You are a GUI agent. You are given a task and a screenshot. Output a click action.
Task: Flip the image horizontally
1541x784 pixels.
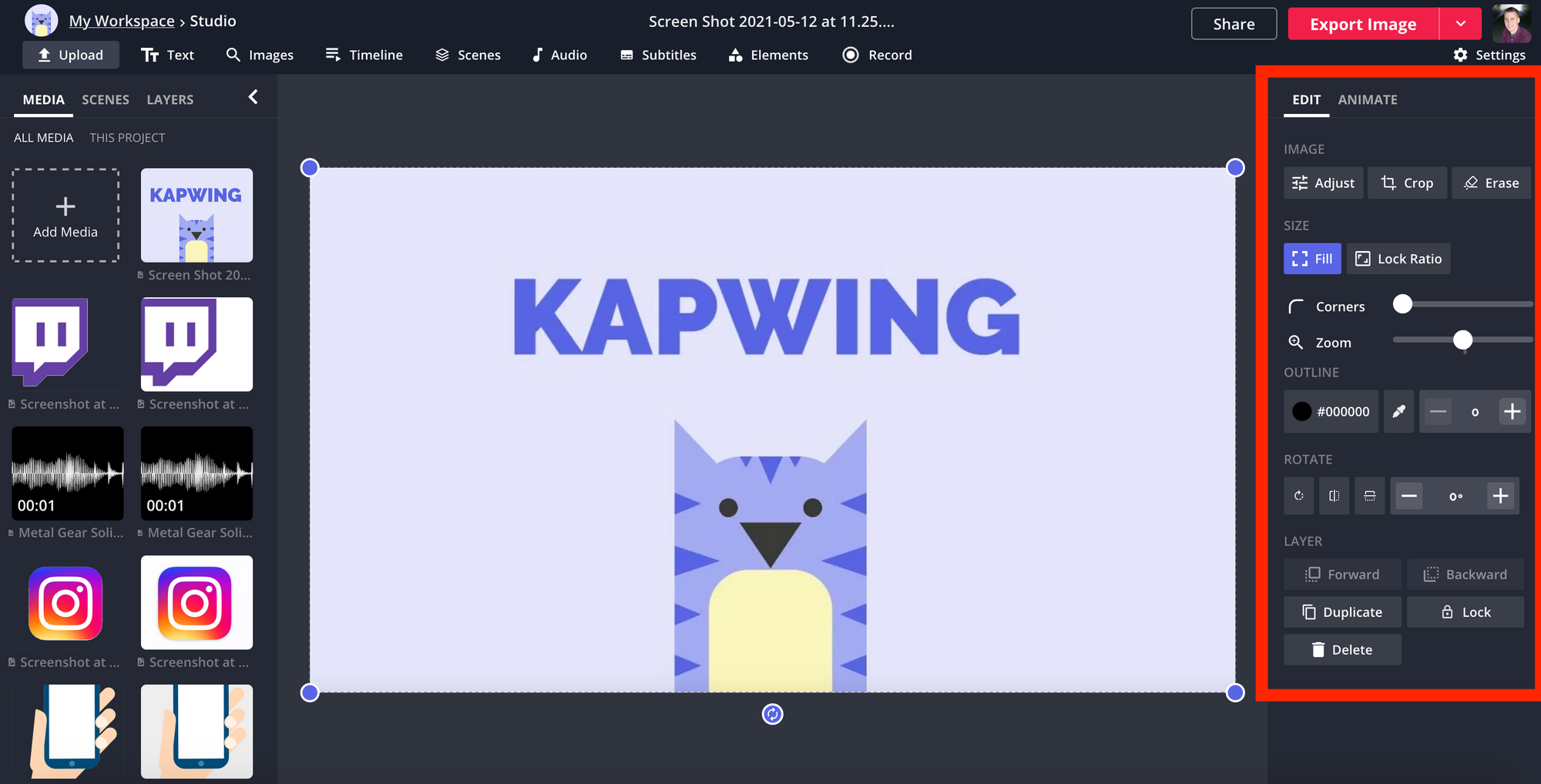click(x=1334, y=496)
